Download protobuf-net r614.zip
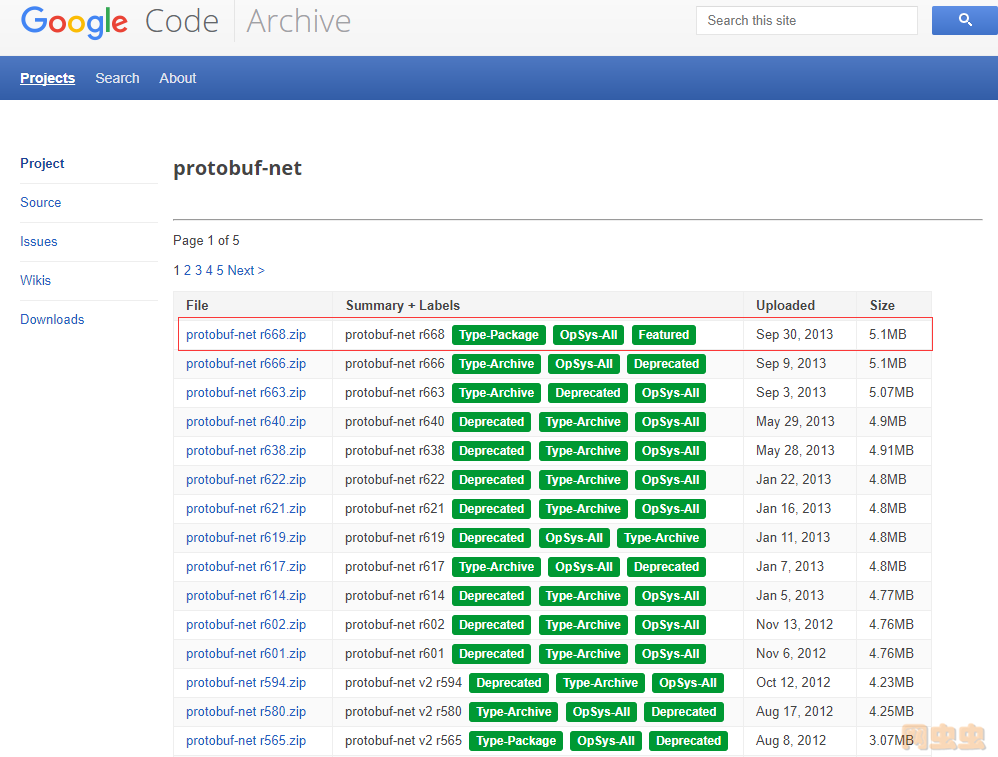This screenshot has height=757, width=998. point(246,596)
